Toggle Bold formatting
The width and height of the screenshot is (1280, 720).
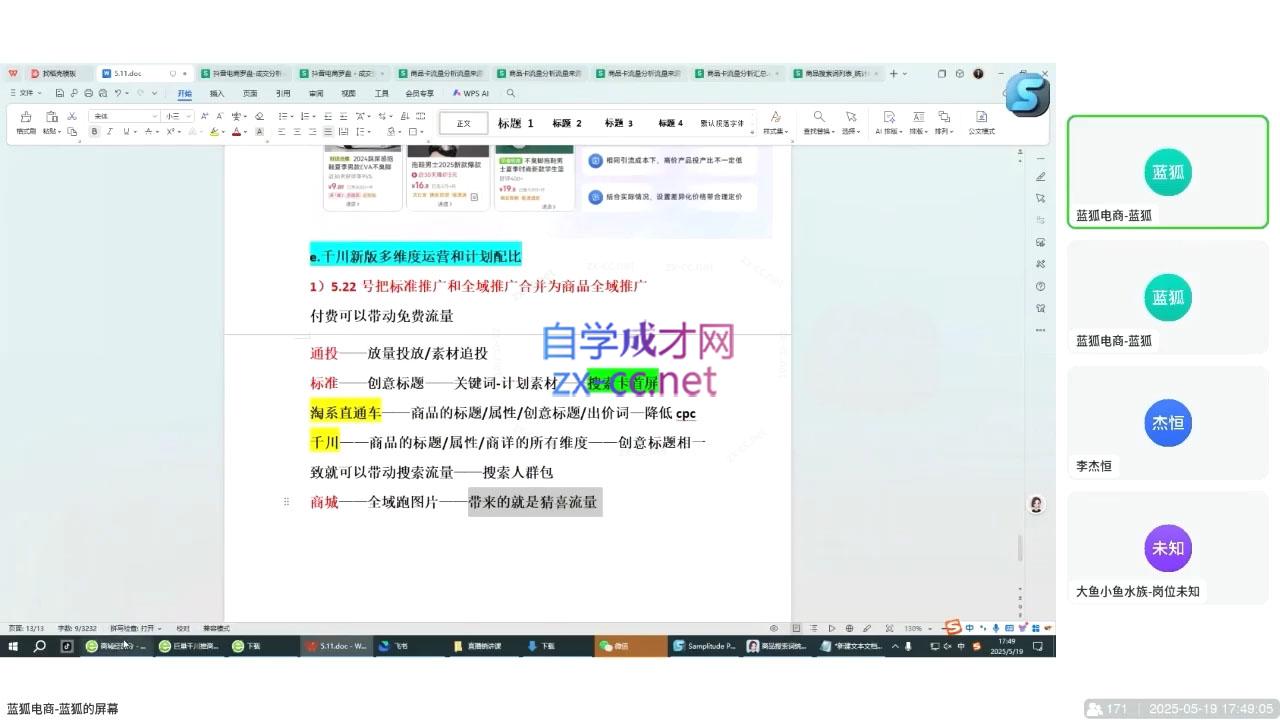[95, 131]
